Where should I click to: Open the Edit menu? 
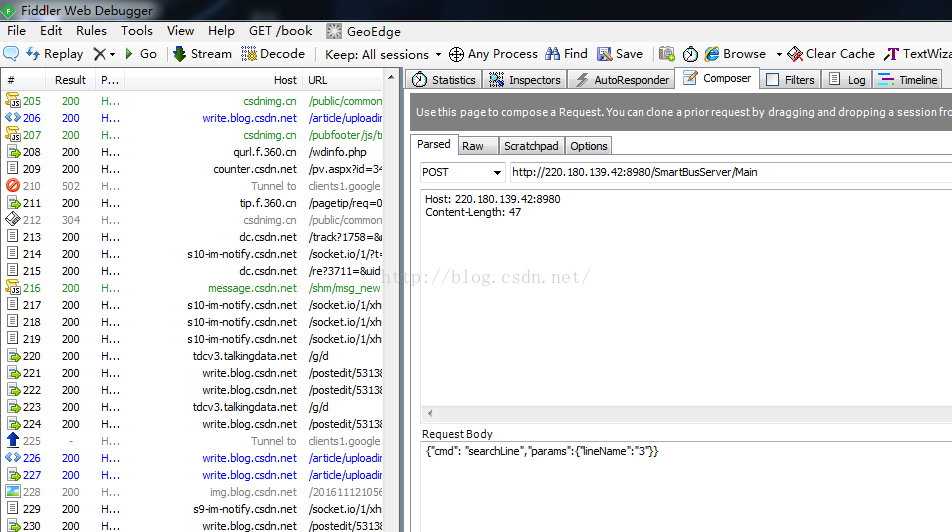[x=51, y=31]
